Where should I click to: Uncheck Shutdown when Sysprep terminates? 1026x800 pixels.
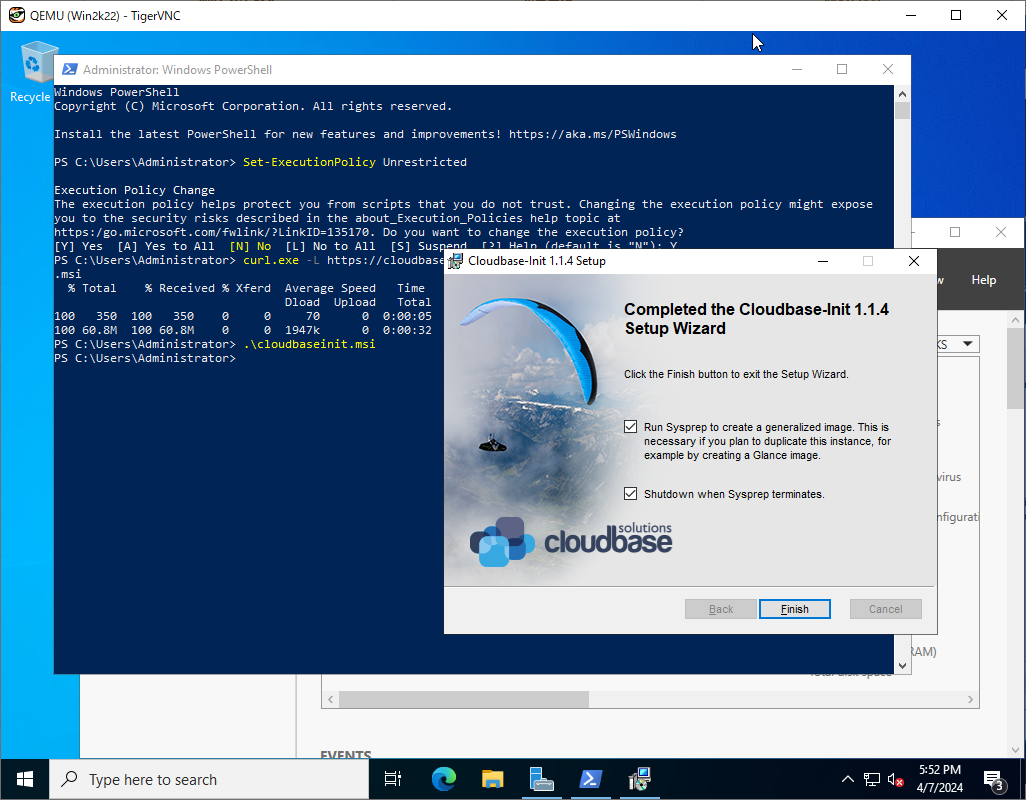(x=630, y=494)
